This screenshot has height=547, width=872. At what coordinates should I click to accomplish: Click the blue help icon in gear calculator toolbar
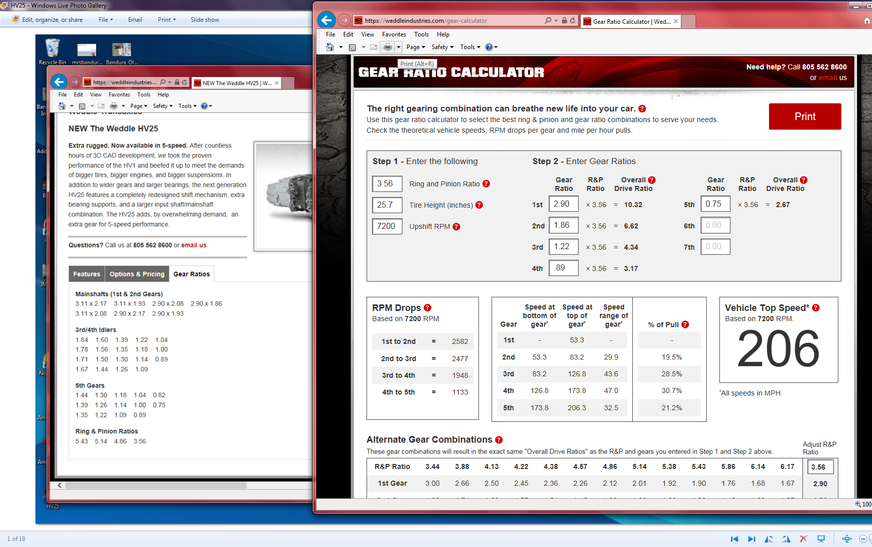(x=489, y=47)
